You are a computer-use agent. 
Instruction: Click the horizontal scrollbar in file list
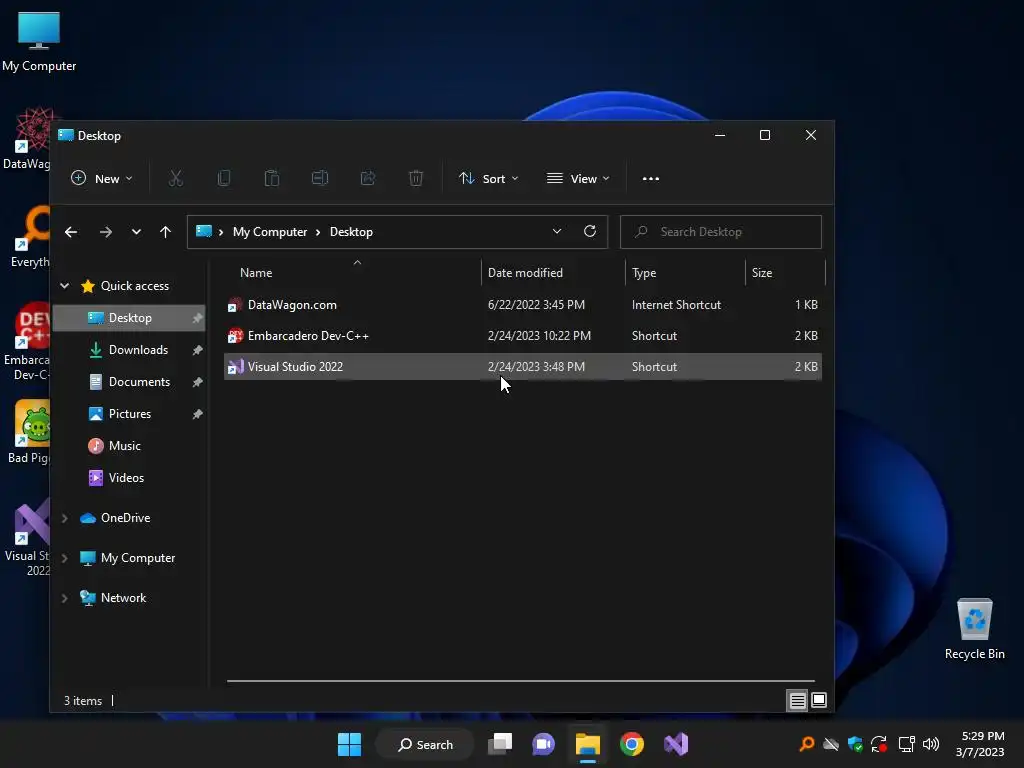tap(520, 680)
